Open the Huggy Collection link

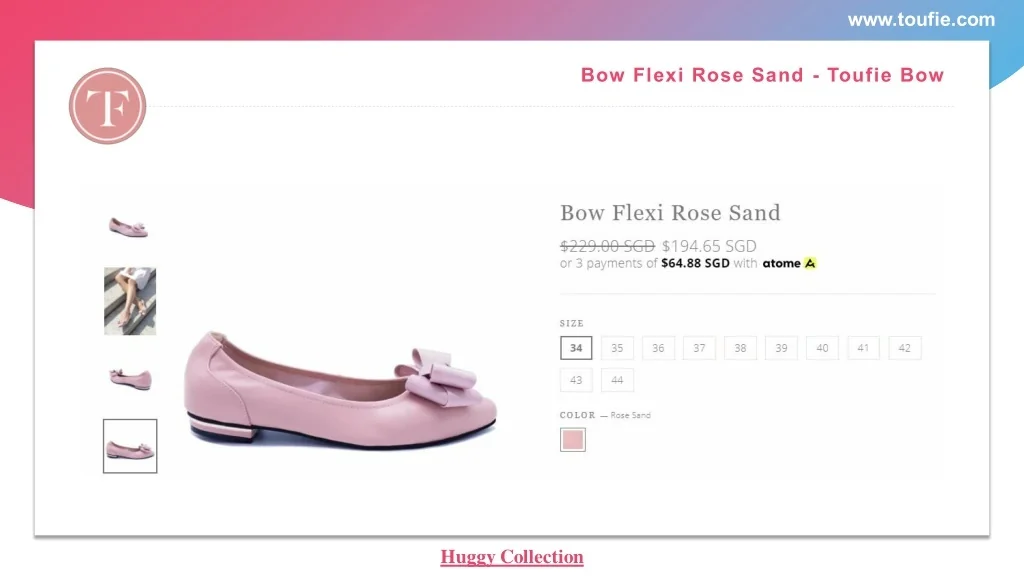pyautogui.click(x=512, y=557)
